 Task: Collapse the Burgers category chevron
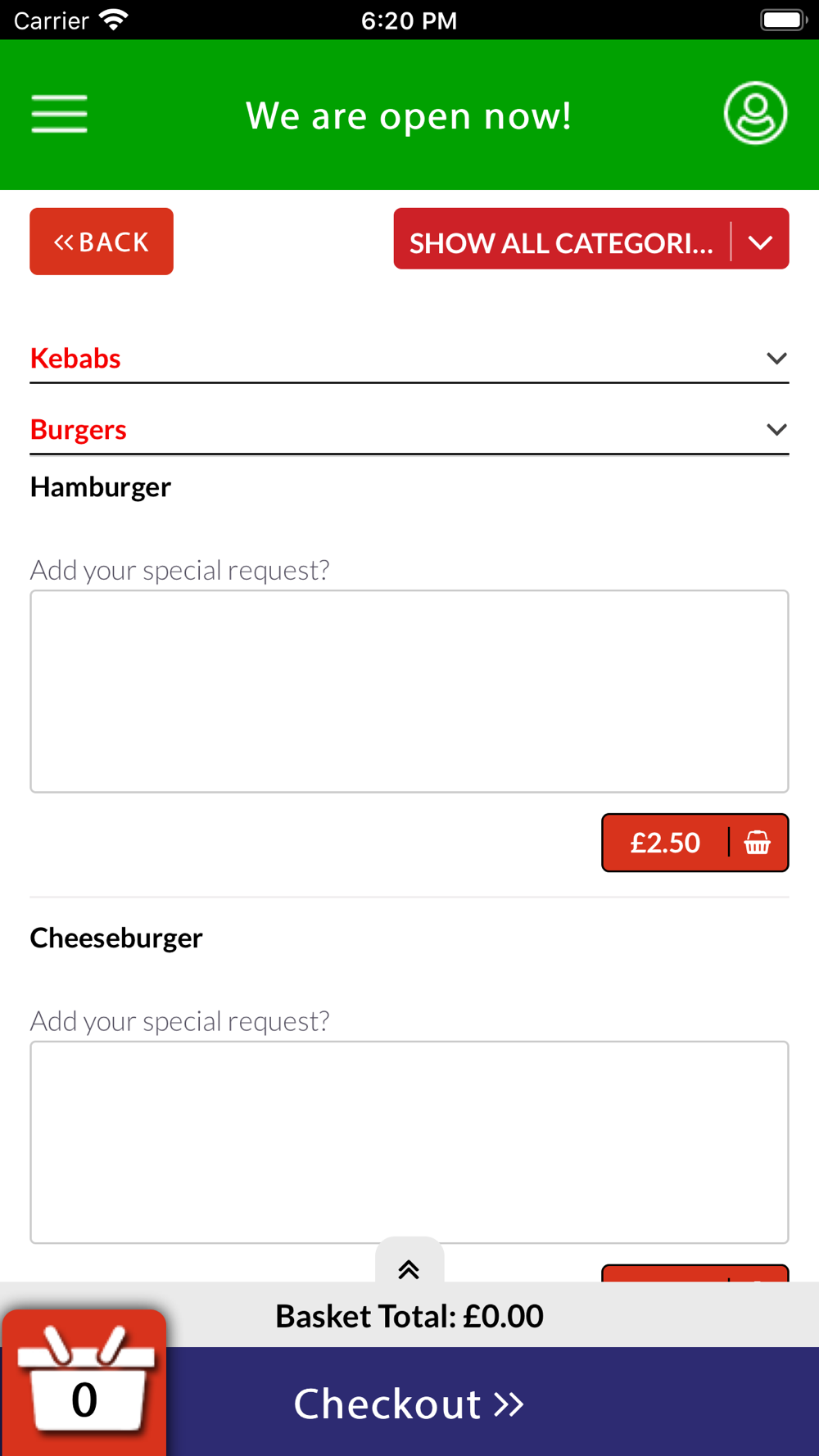pos(776,429)
